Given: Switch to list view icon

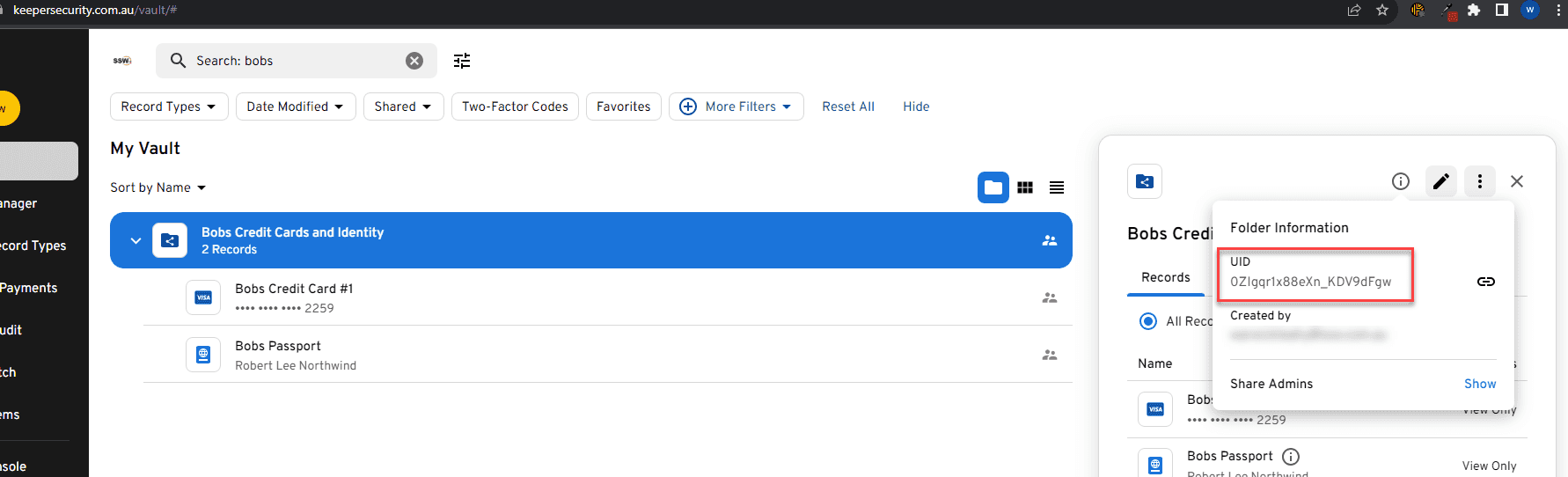Looking at the screenshot, I should click(x=1057, y=187).
